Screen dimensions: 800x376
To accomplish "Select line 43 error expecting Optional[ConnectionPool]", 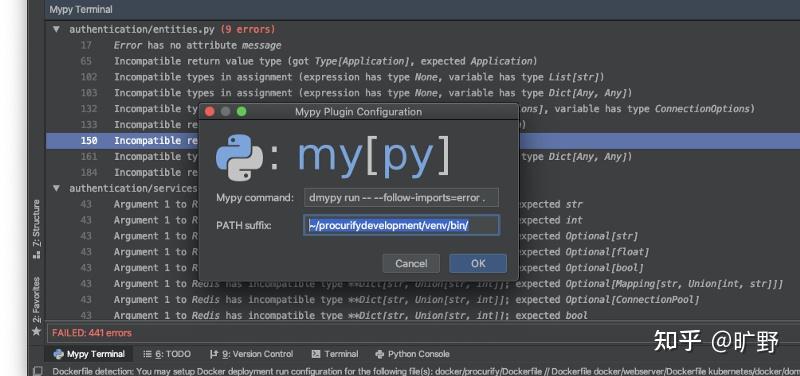I will [x=423, y=299].
